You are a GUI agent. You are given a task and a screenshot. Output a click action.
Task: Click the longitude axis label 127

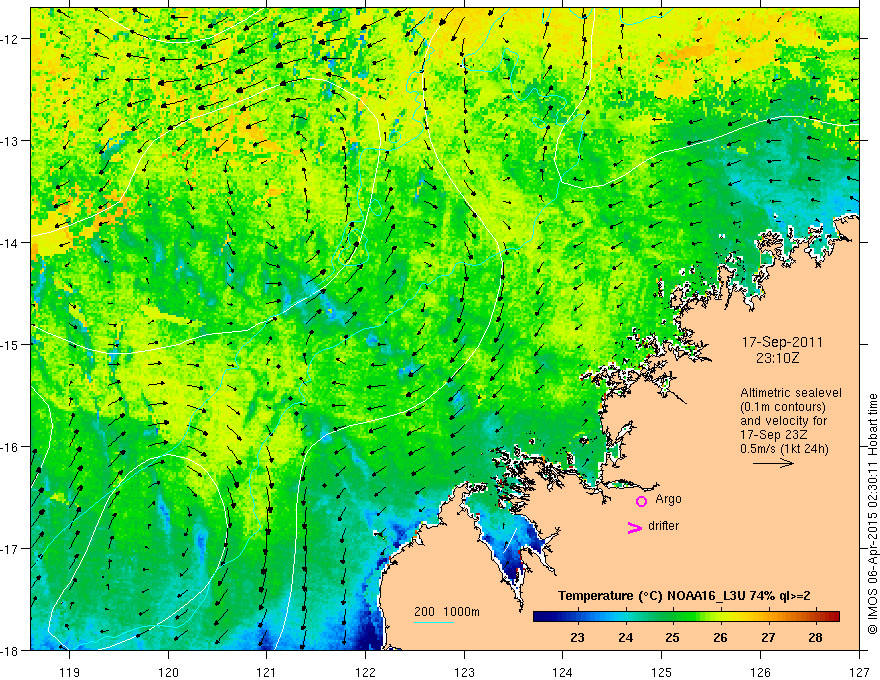pos(859,672)
